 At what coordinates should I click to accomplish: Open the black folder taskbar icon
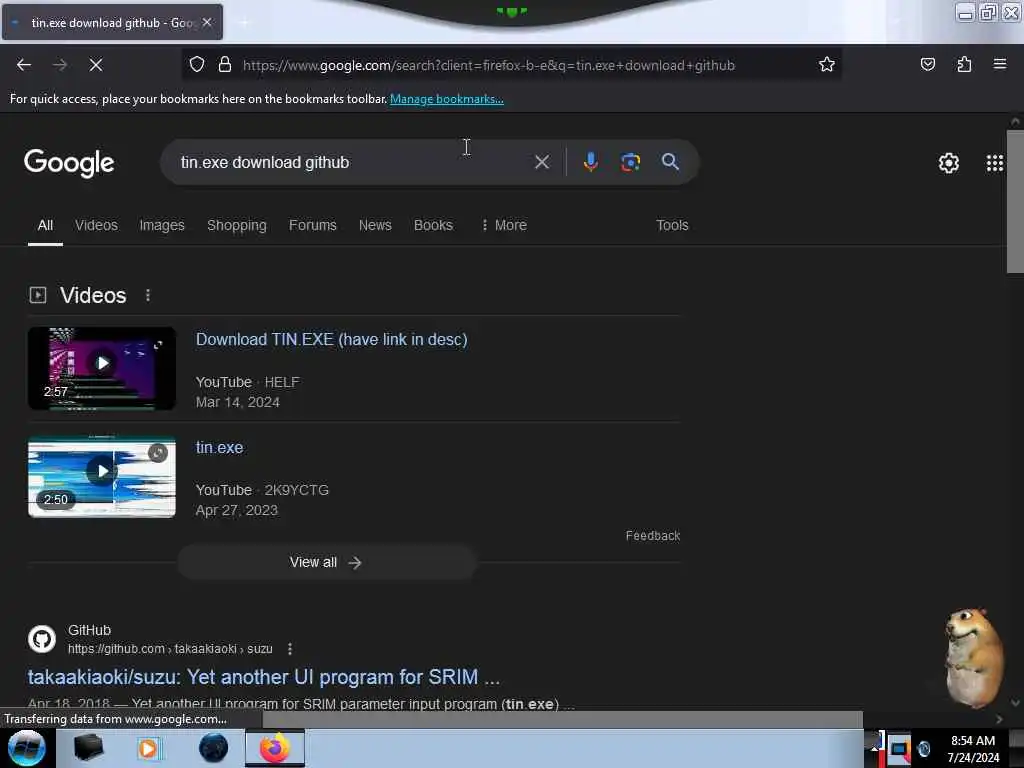[x=88, y=748]
